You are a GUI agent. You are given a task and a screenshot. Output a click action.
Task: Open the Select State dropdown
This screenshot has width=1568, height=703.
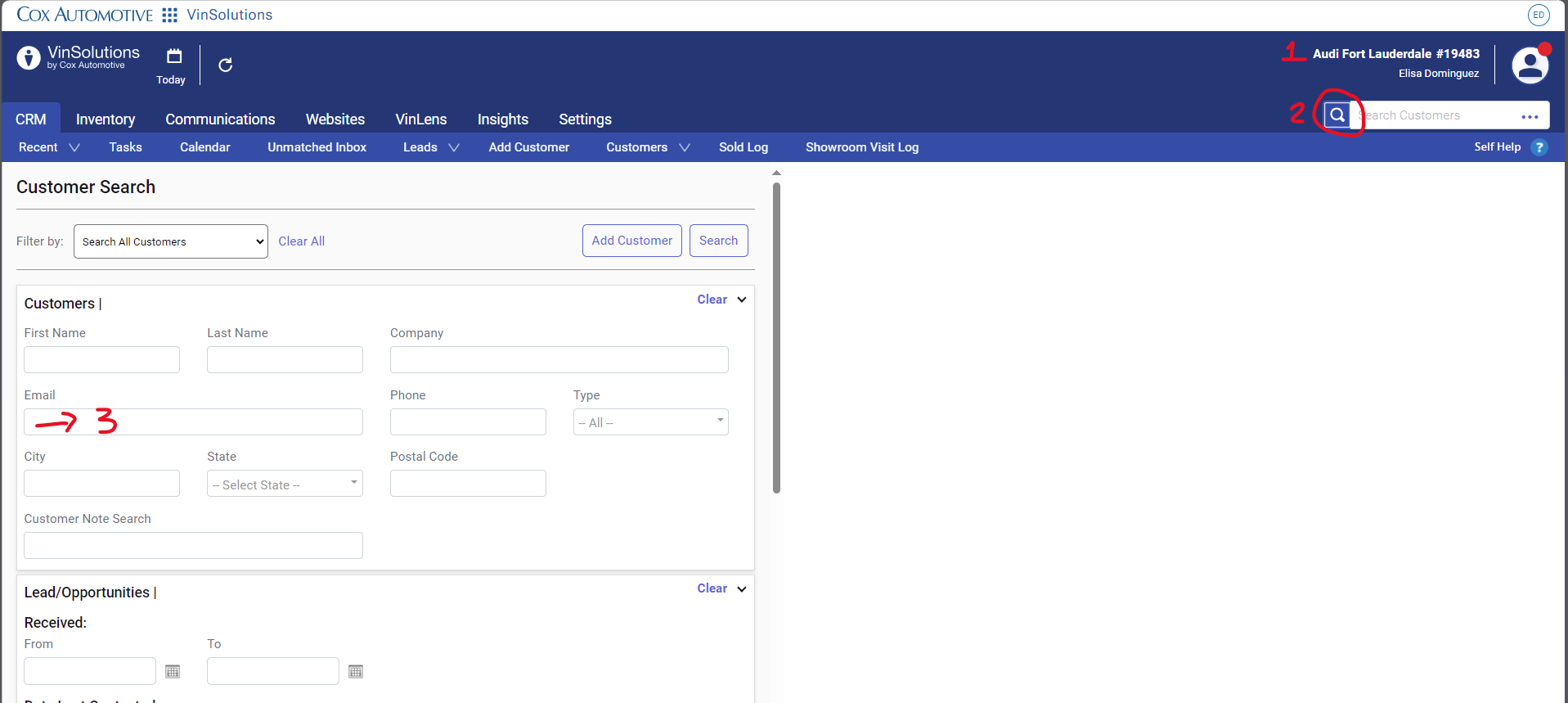(x=285, y=484)
